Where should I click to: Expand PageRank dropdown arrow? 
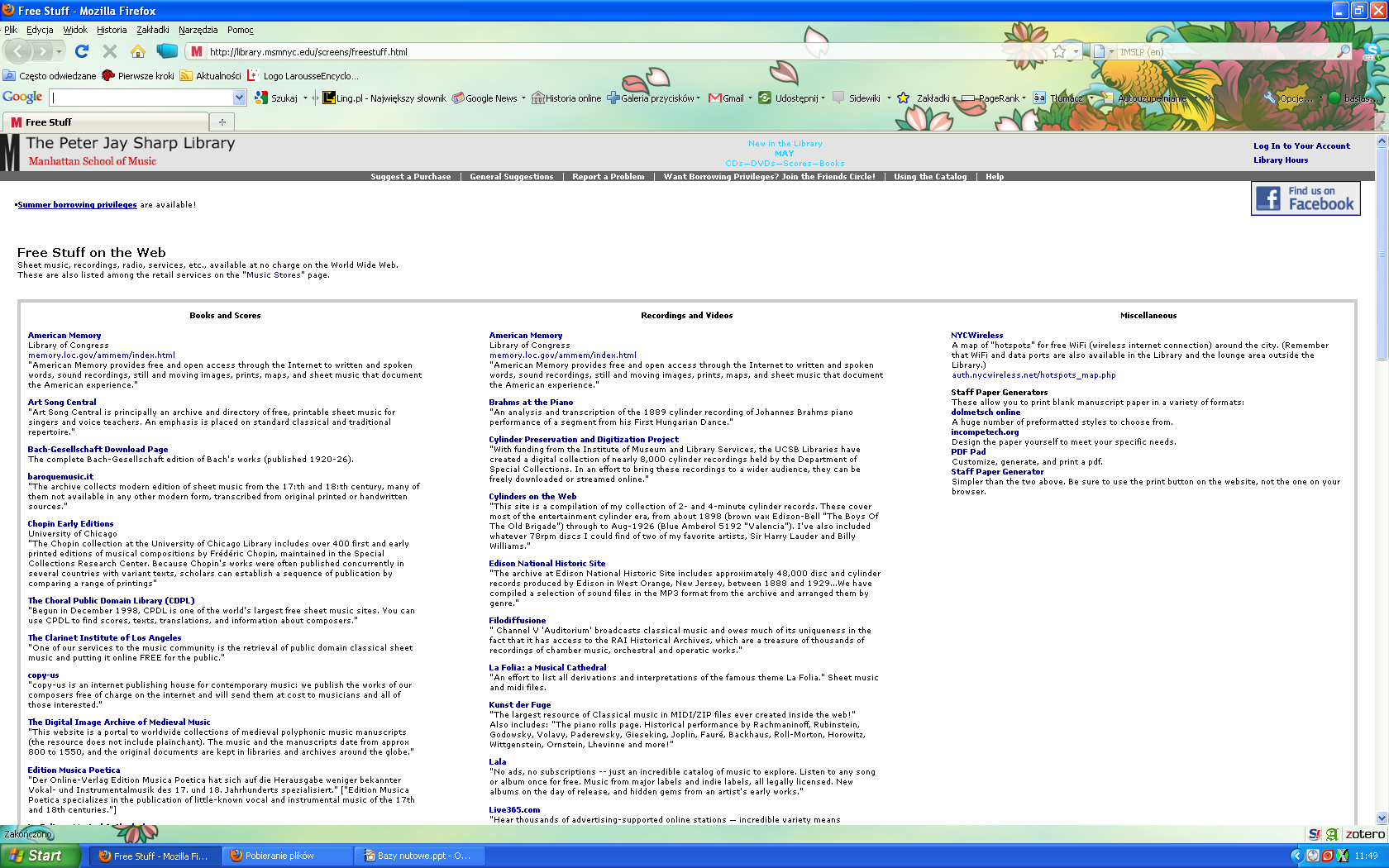[x=1024, y=98]
